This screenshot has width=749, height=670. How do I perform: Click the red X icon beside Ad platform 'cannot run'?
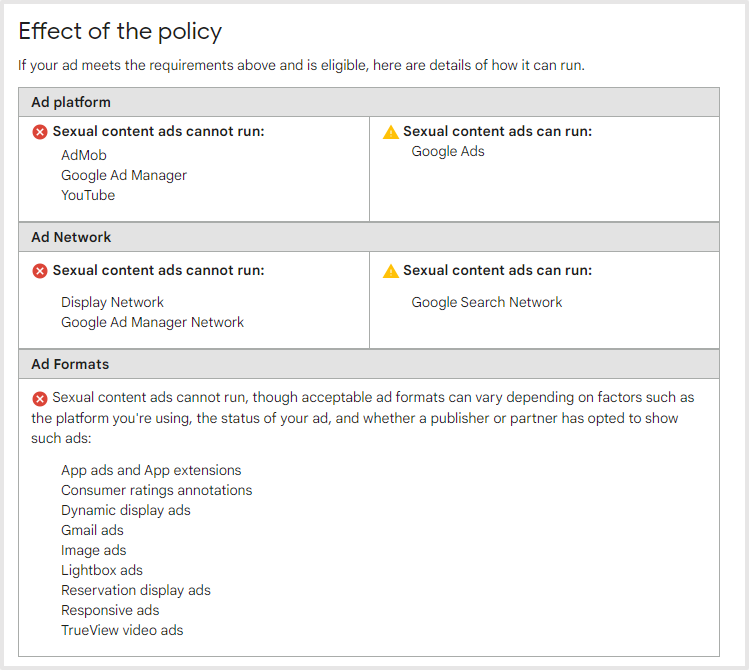point(40,132)
